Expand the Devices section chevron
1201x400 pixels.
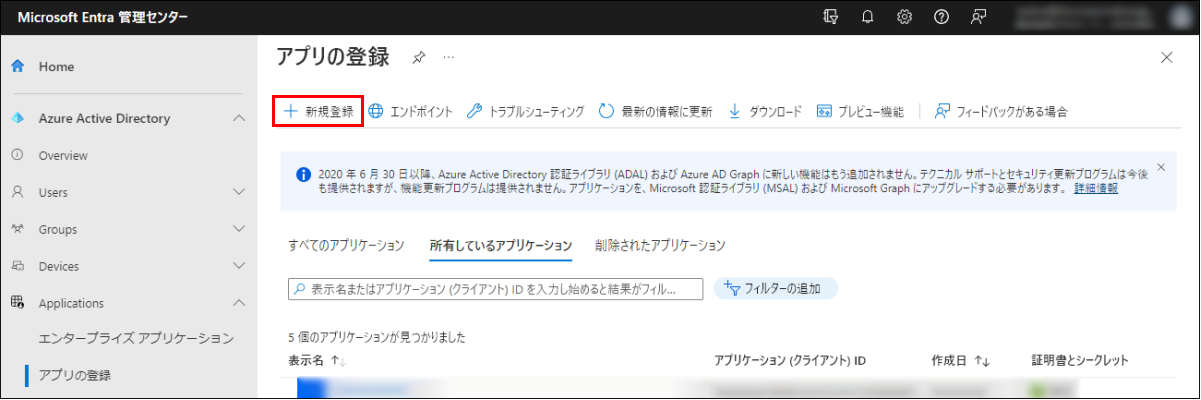point(238,266)
